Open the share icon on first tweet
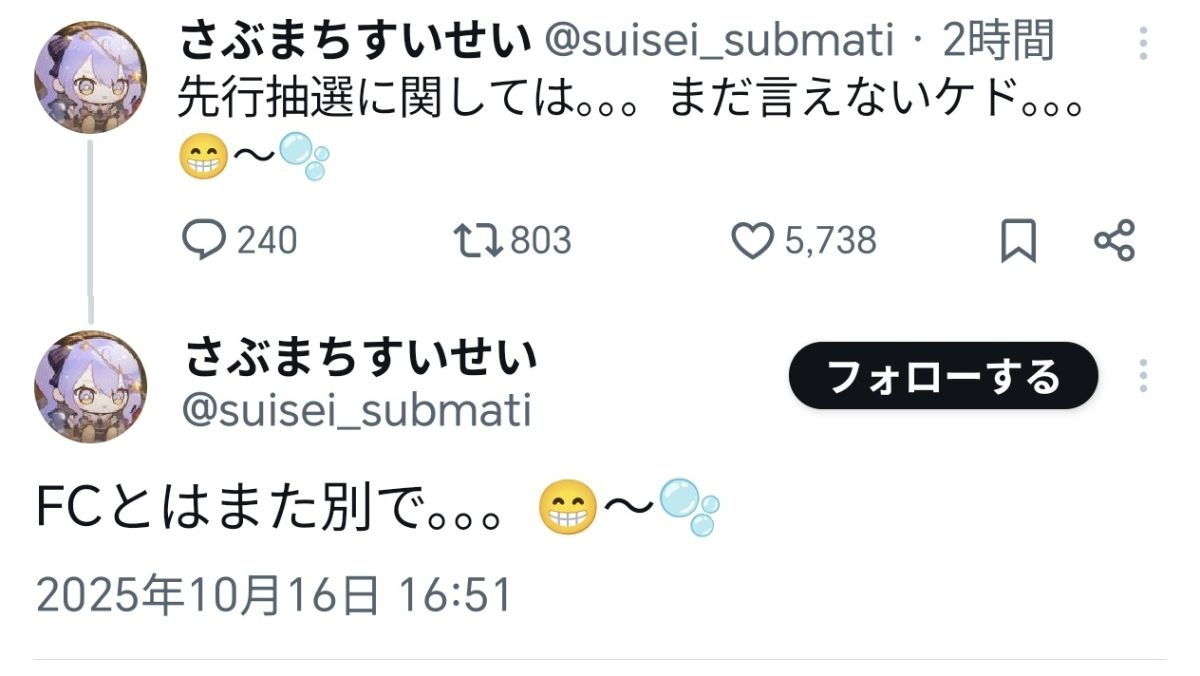1200x676 pixels. (1114, 241)
